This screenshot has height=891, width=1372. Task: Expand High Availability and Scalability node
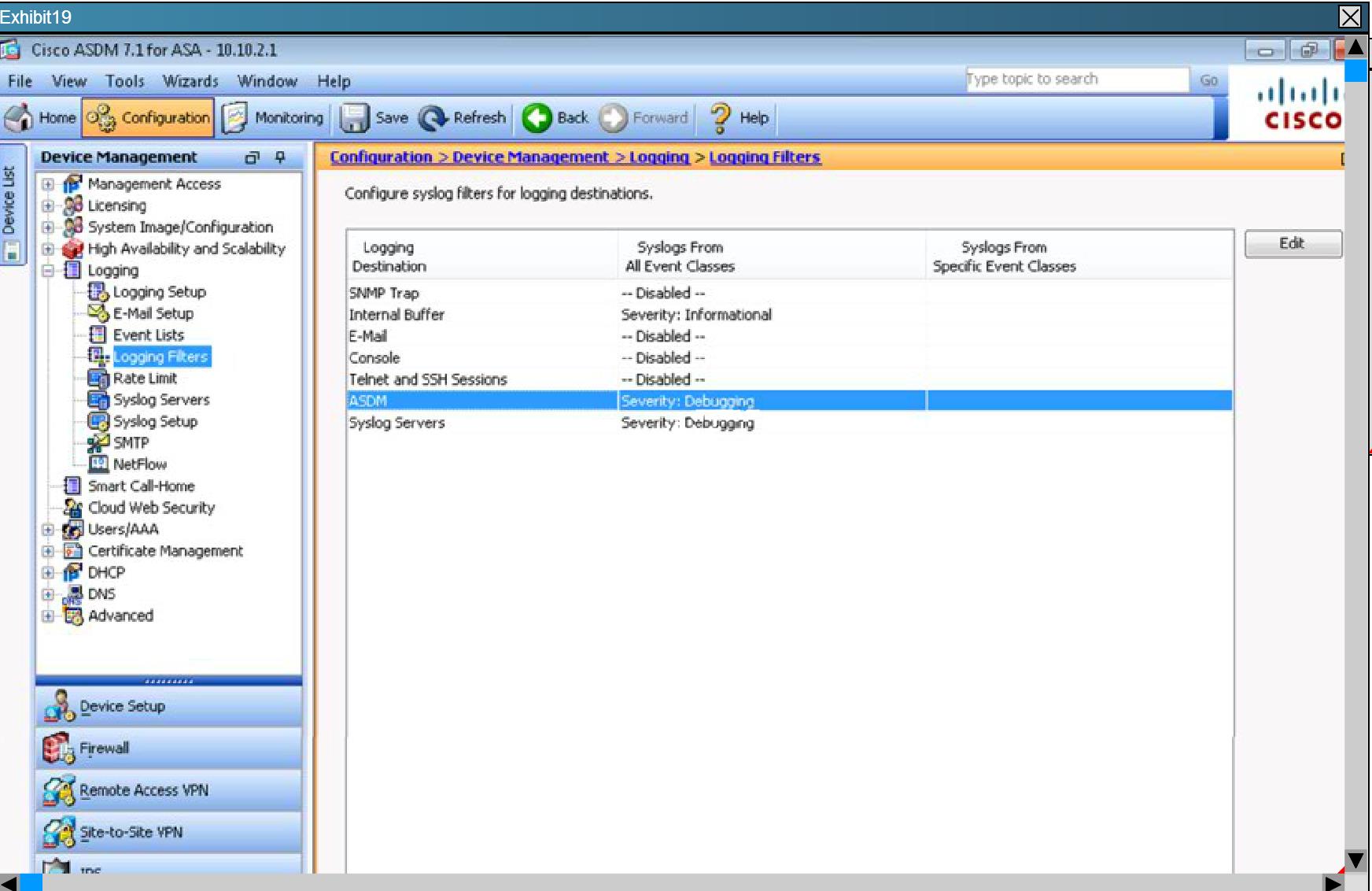[48, 250]
